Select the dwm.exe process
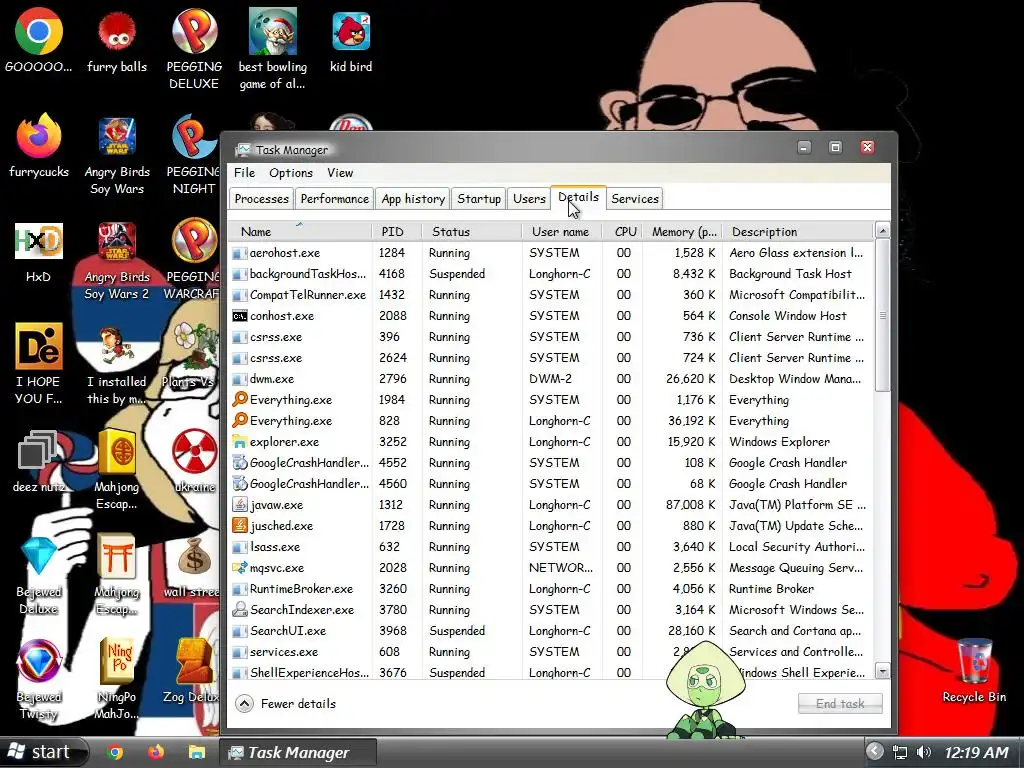The width and height of the screenshot is (1024, 768). 551,379
